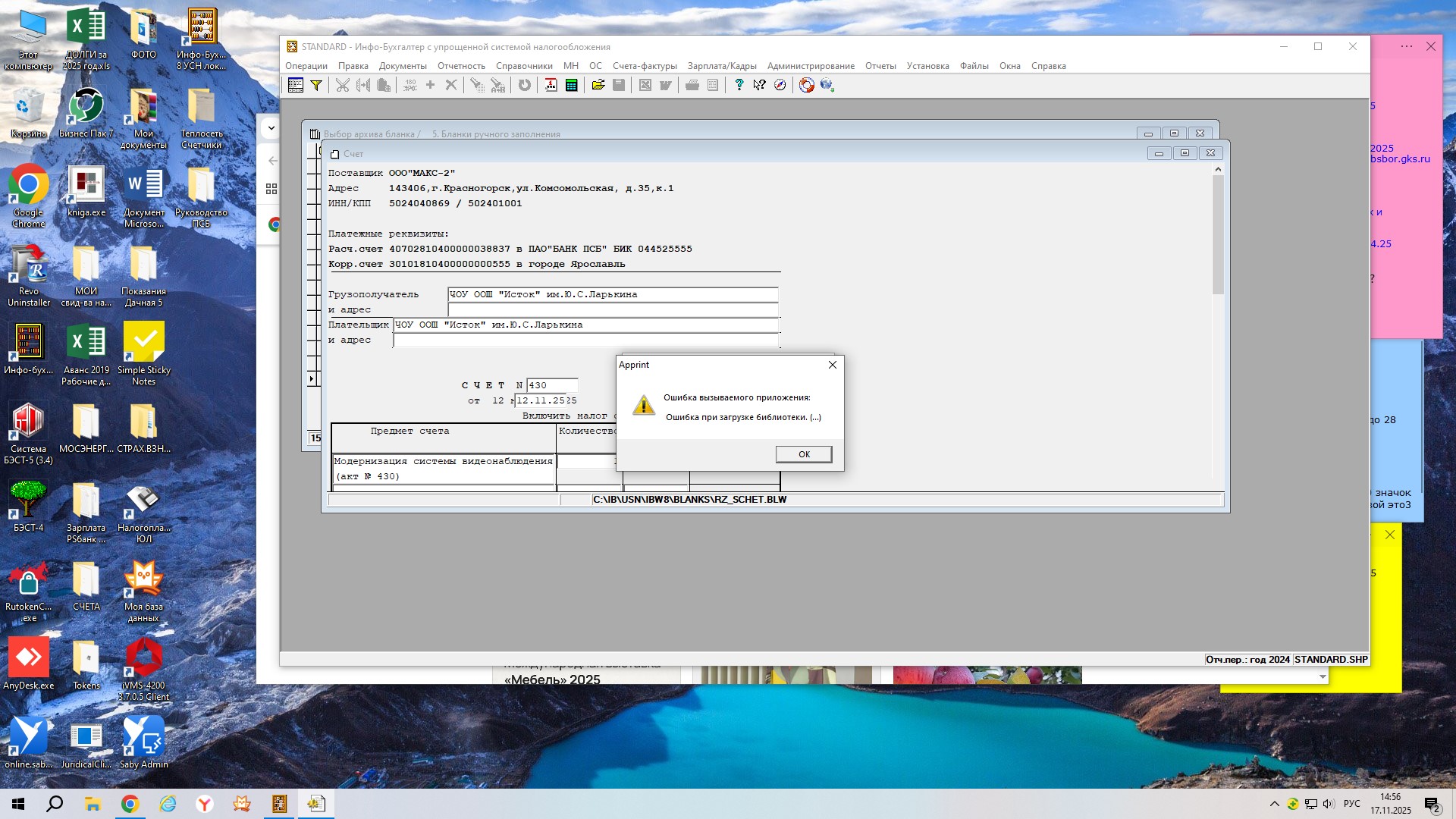Screen dimensions: 1456x819
Task: Click the open folder toolbar icon
Action: (x=598, y=86)
